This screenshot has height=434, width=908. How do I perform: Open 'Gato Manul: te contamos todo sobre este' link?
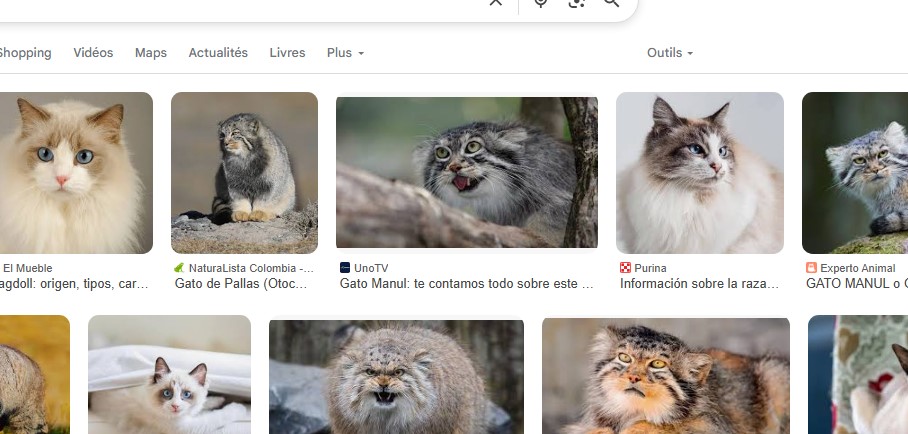click(x=467, y=284)
